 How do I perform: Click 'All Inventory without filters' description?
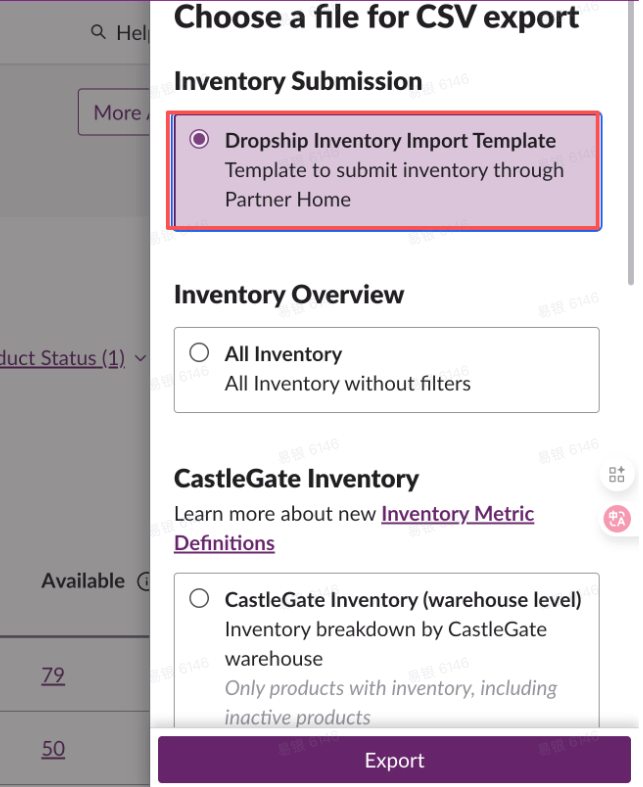click(347, 383)
